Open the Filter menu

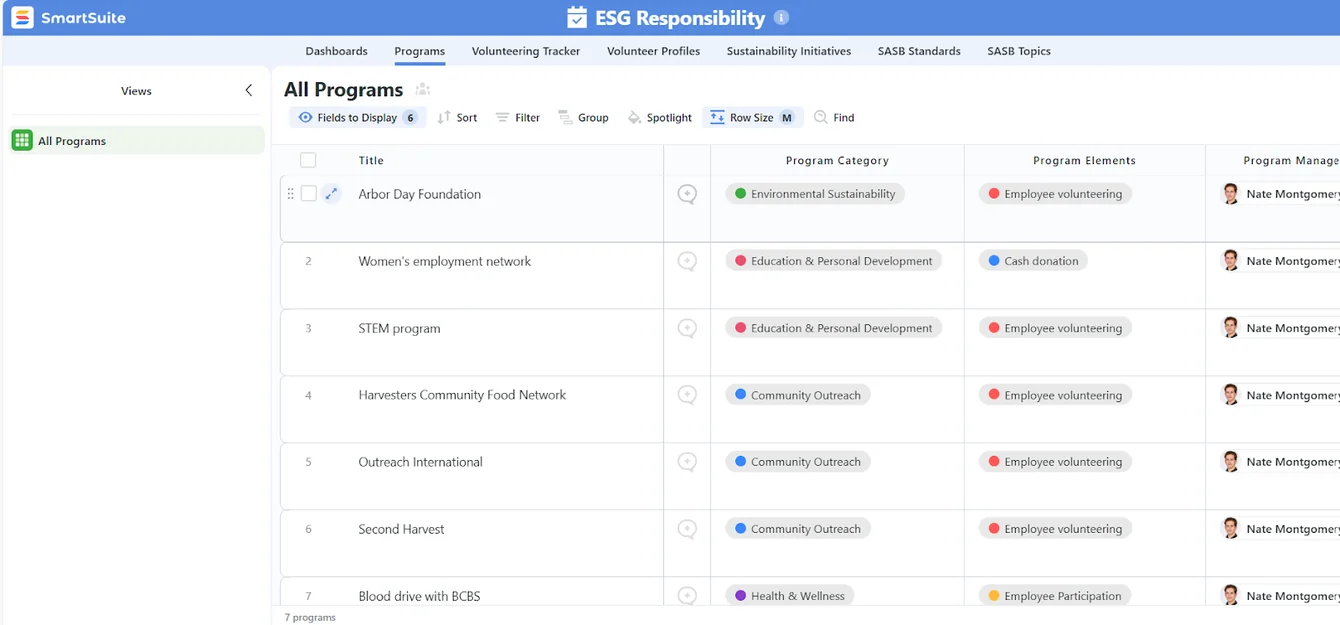tap(518, 117)
